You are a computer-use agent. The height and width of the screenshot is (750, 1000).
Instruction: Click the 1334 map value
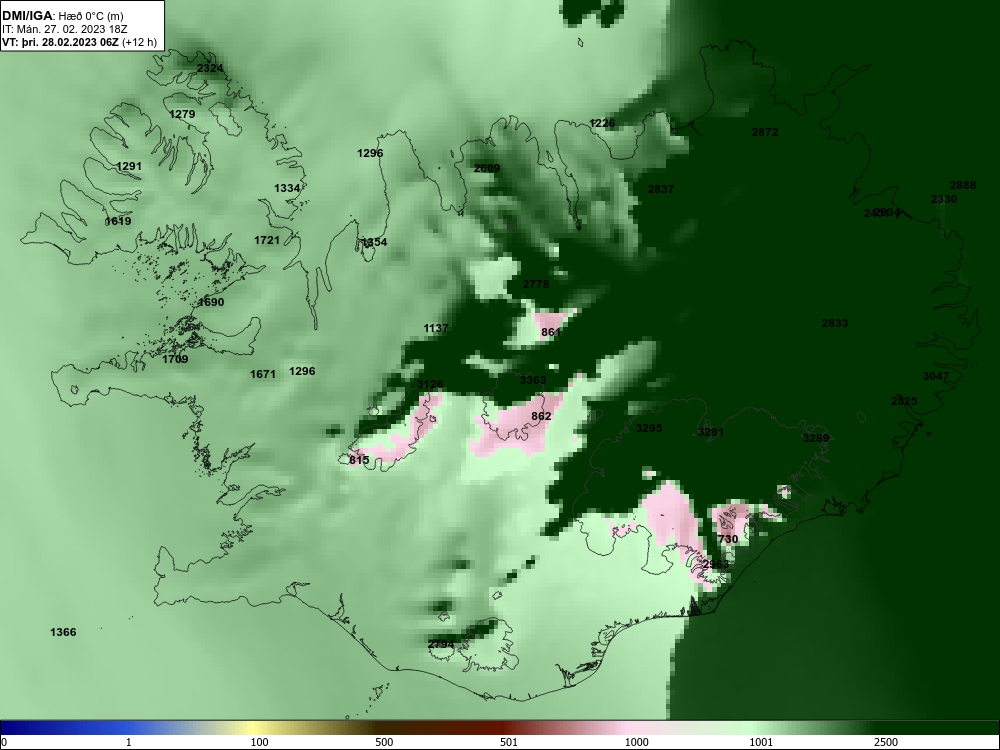tap(287, 188)
